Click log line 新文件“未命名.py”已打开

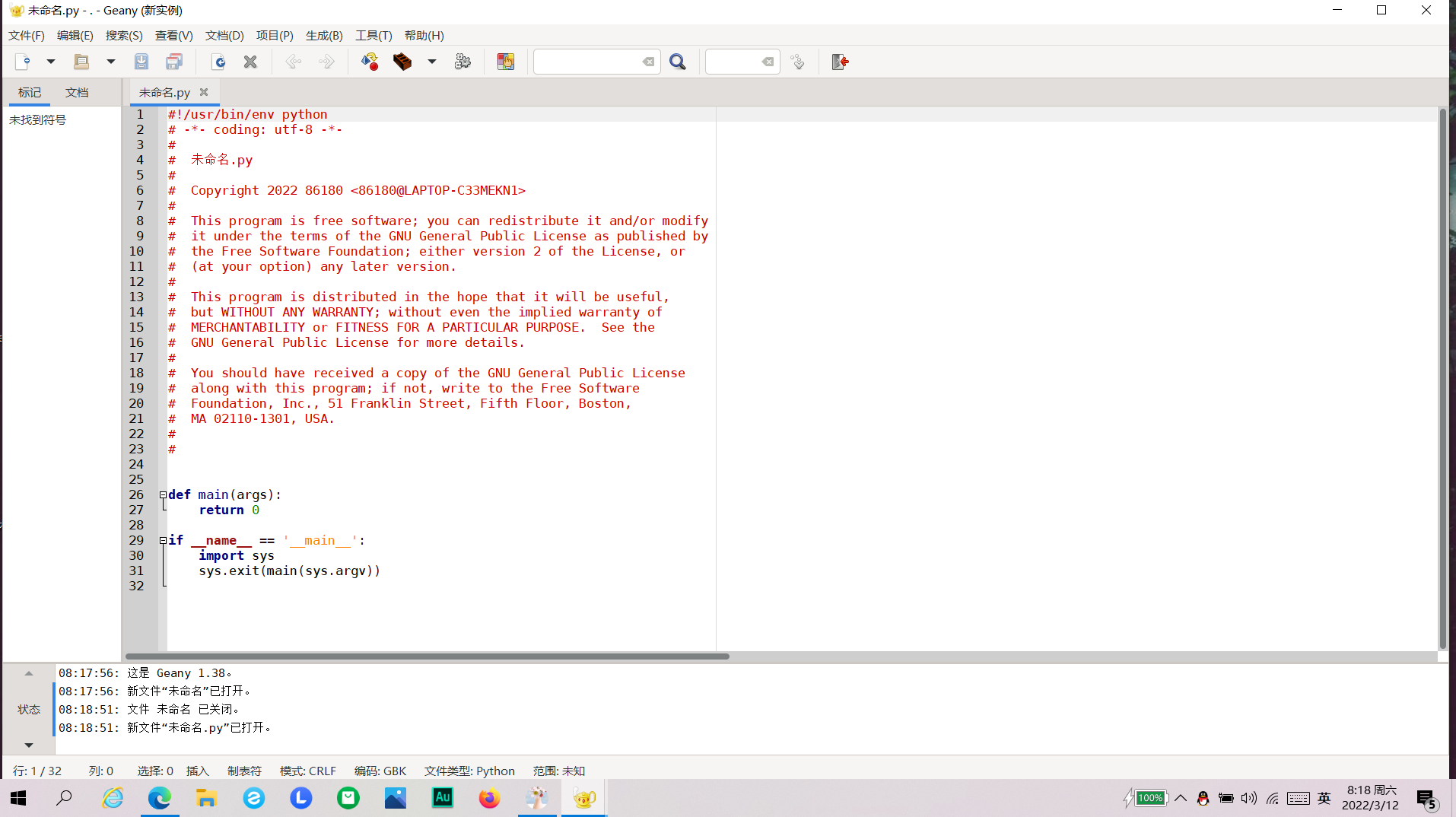(x=165, y=728)
